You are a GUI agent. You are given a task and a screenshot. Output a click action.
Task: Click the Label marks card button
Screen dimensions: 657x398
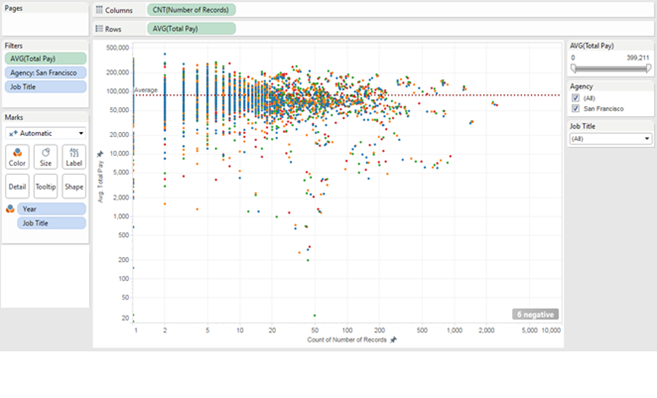pyautogui.click(x=74, y=157)
